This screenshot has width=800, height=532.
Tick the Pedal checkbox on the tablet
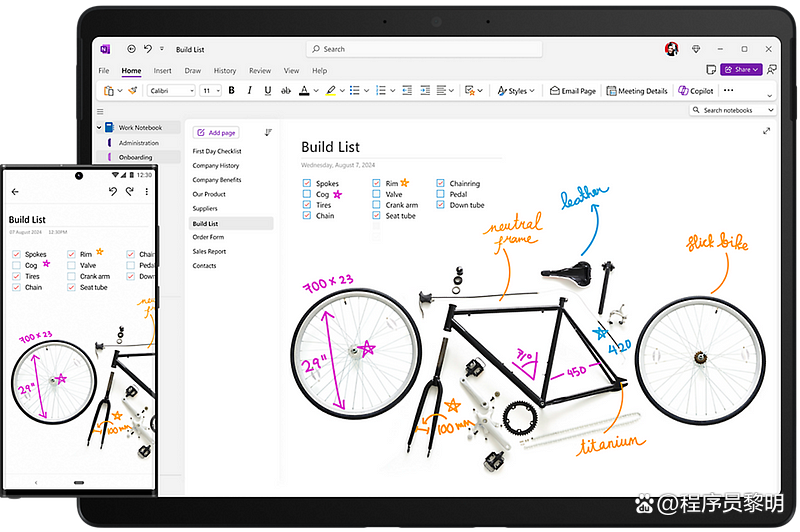(441, 195)
